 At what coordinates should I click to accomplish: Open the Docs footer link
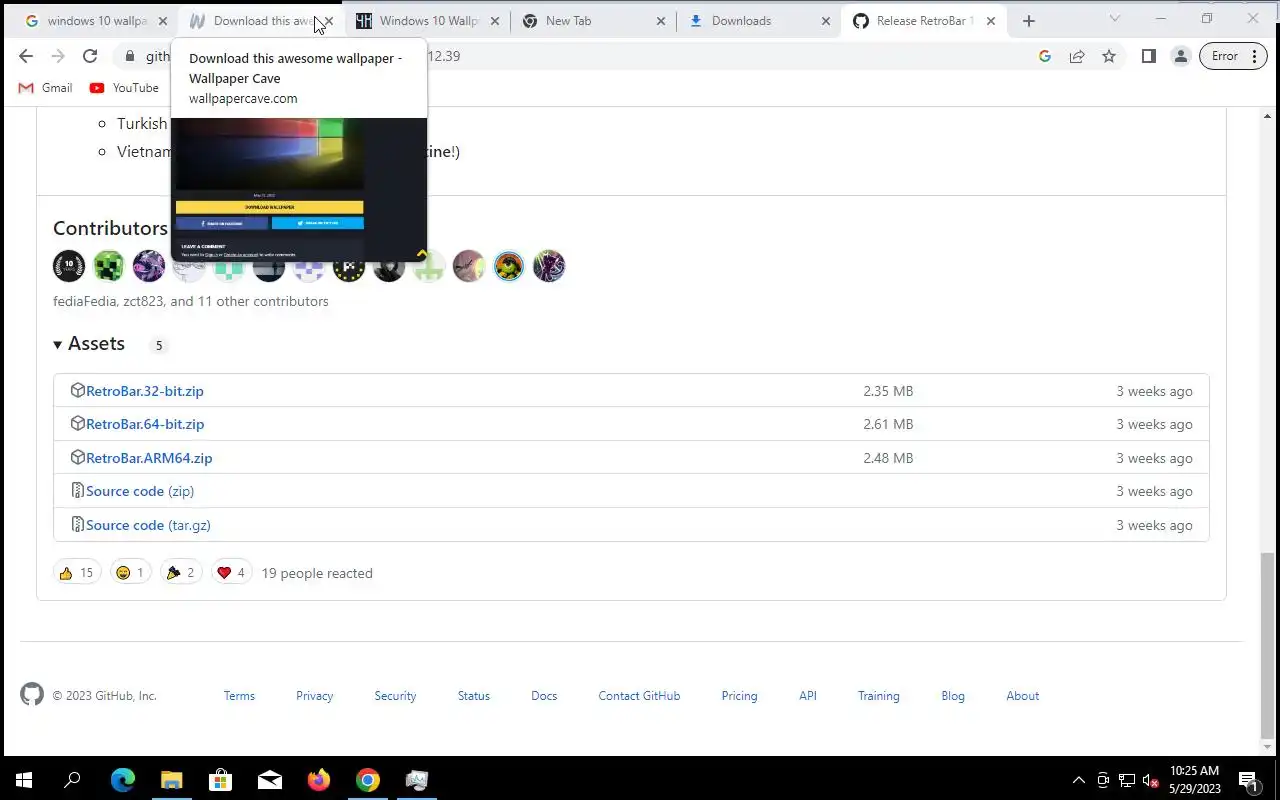click(544, 696)
